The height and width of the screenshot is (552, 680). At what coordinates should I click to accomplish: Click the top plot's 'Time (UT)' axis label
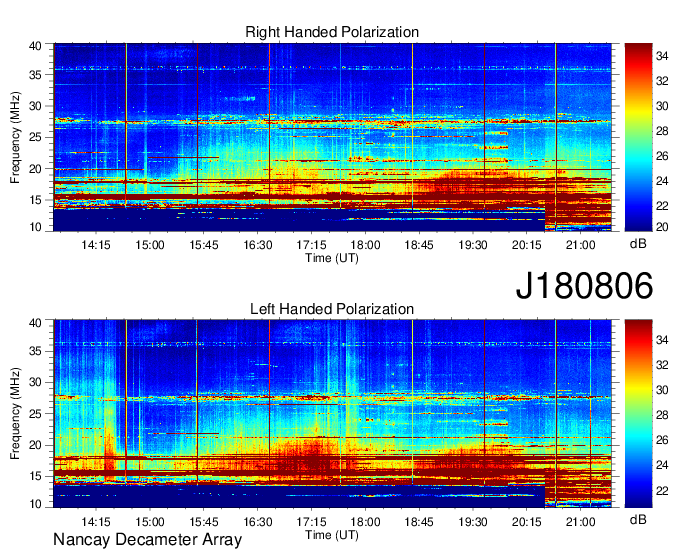332,258
